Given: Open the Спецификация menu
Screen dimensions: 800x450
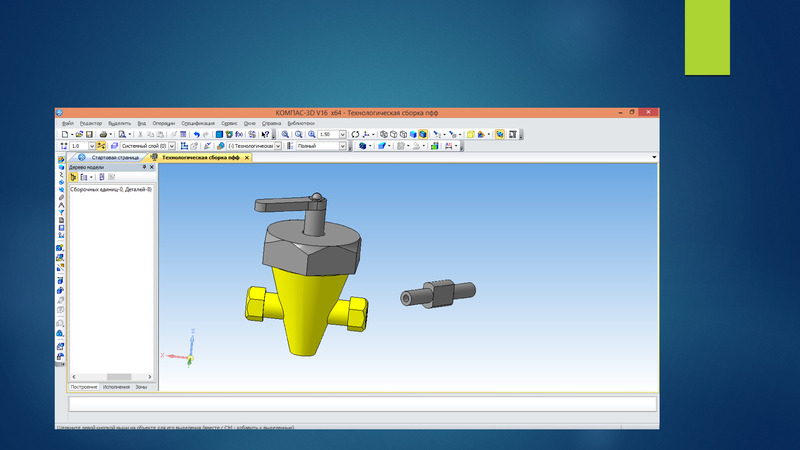Looking at the screenshot, I should (198, 123).
